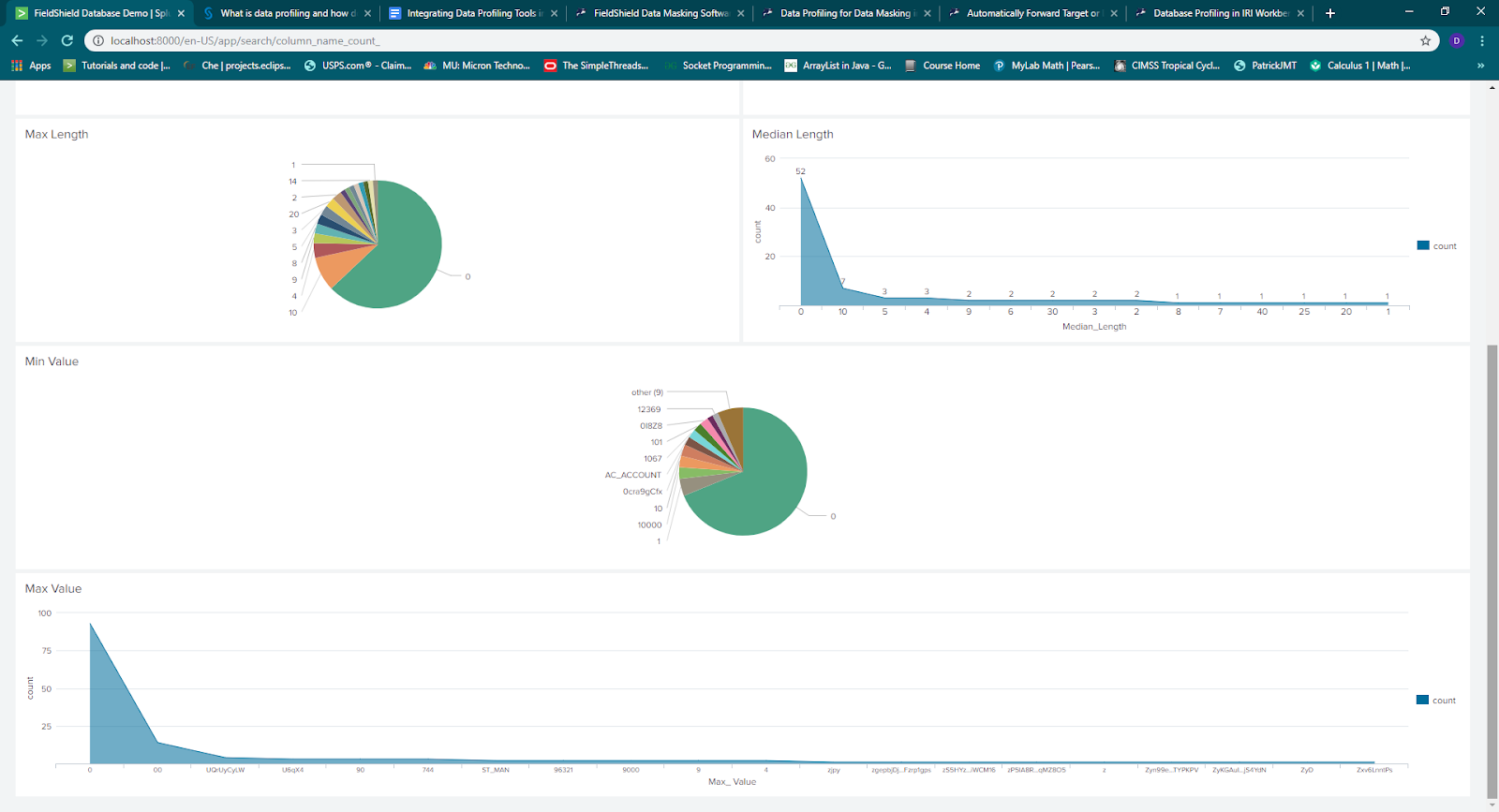Show more bookmarks with the chevron
The width and height of the screenshot is (1499, 812).
click(1480, 66)
